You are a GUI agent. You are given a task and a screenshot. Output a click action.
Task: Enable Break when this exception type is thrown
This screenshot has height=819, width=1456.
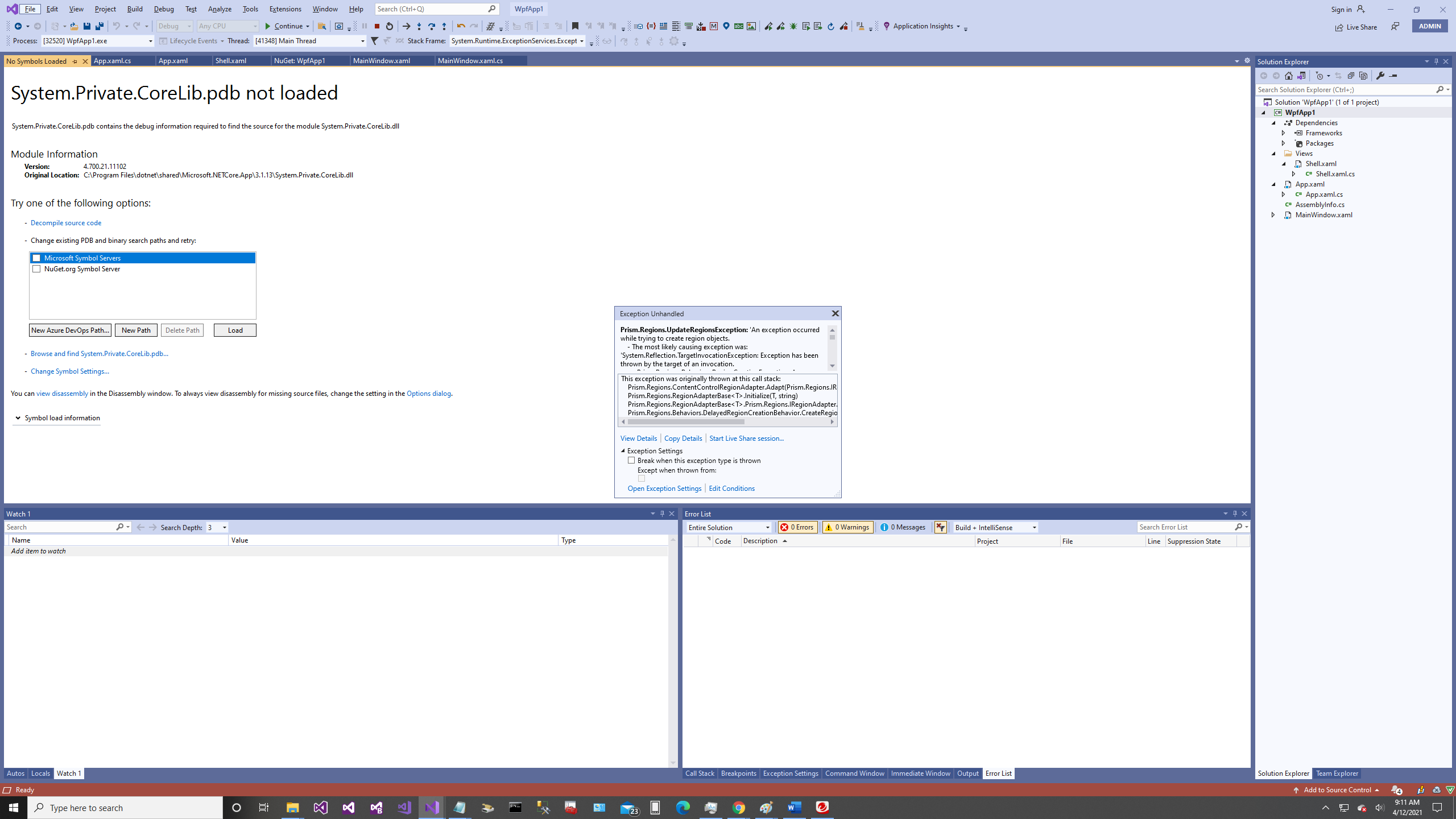tap(631, 460)
